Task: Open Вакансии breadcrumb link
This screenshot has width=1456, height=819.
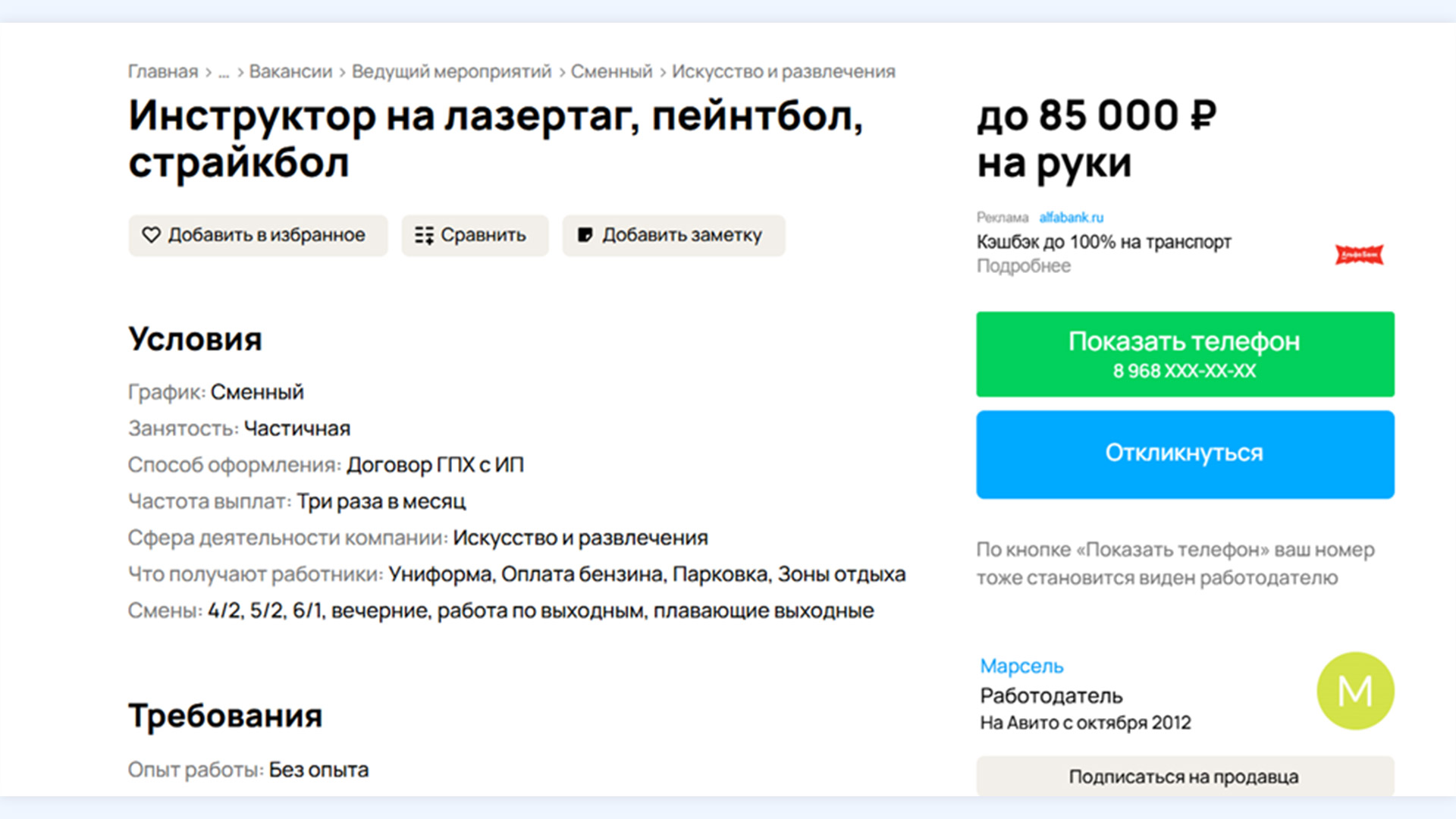Action: coord(290,71)
